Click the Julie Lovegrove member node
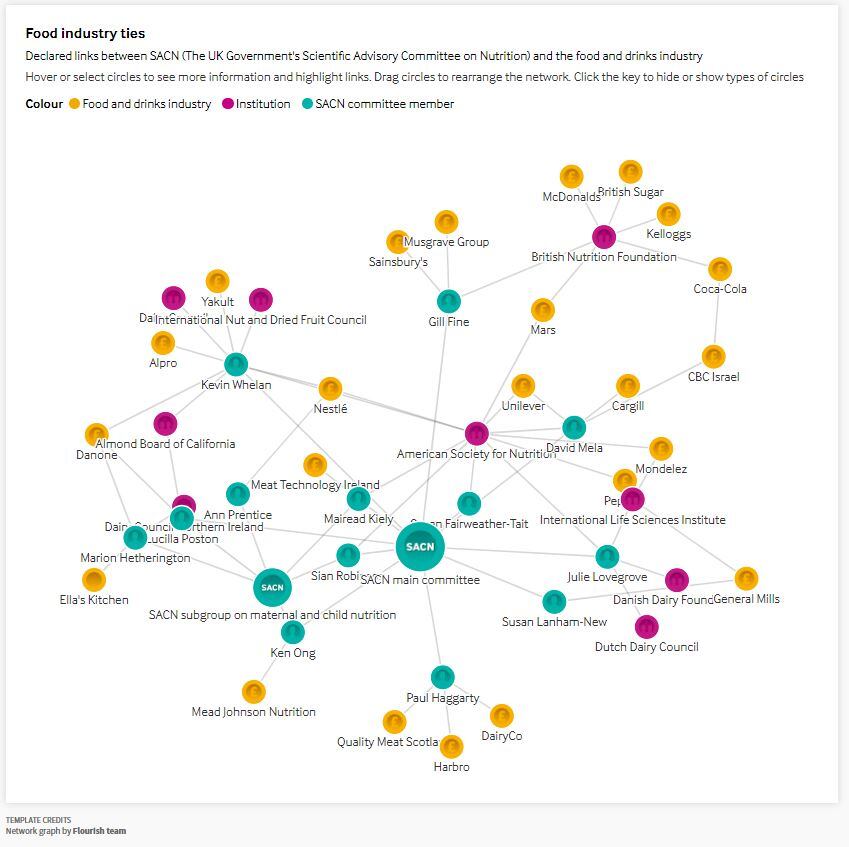 (x=607, y=556)
